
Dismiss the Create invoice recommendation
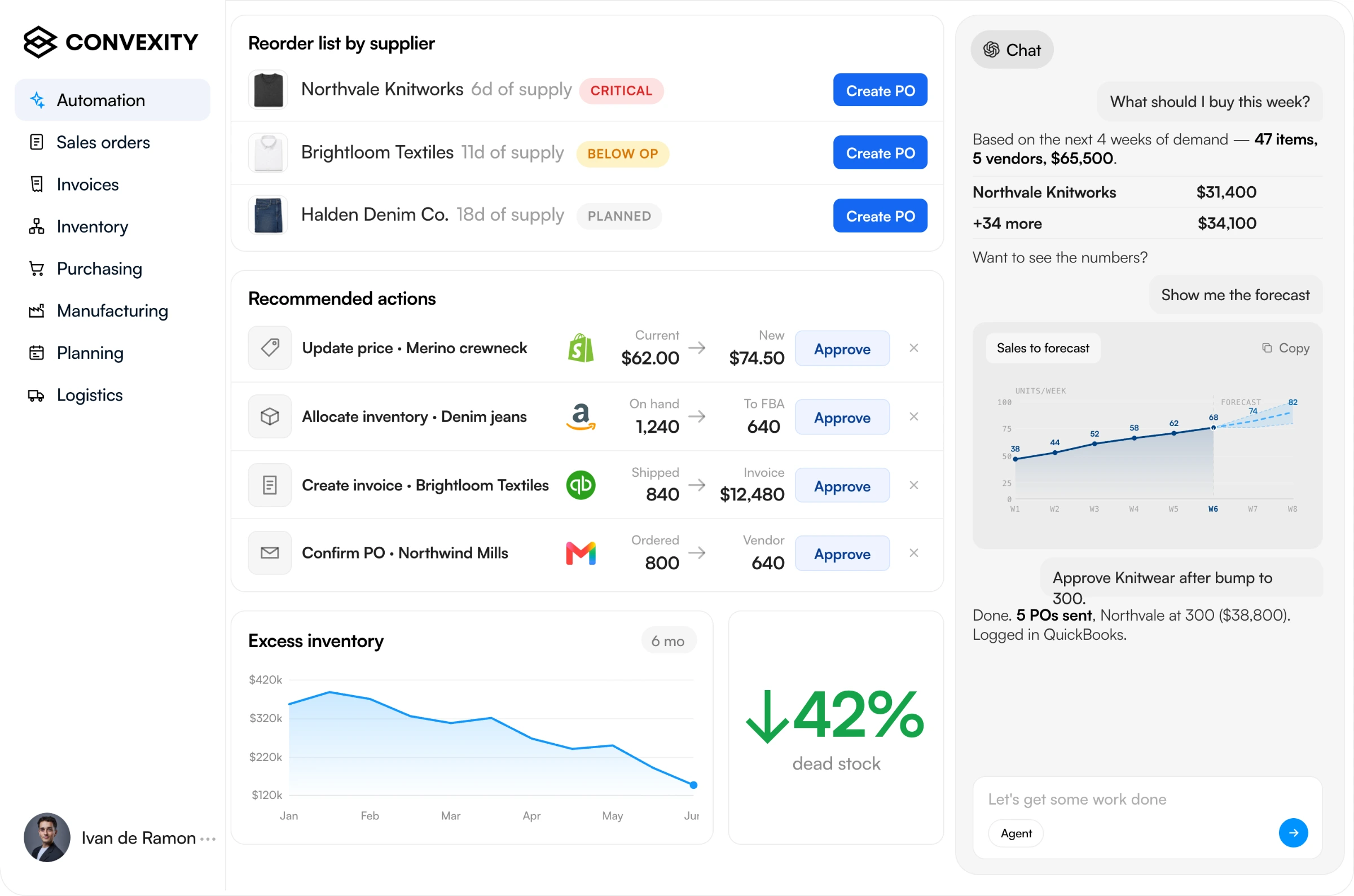pos(913,485)
